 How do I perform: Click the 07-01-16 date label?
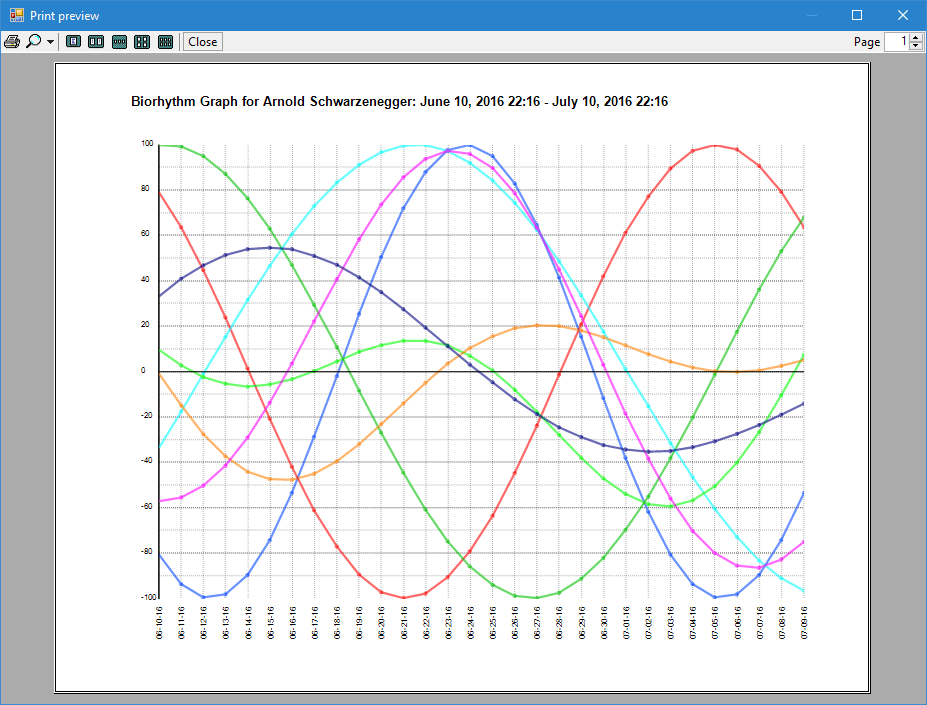tap(626, 623)
